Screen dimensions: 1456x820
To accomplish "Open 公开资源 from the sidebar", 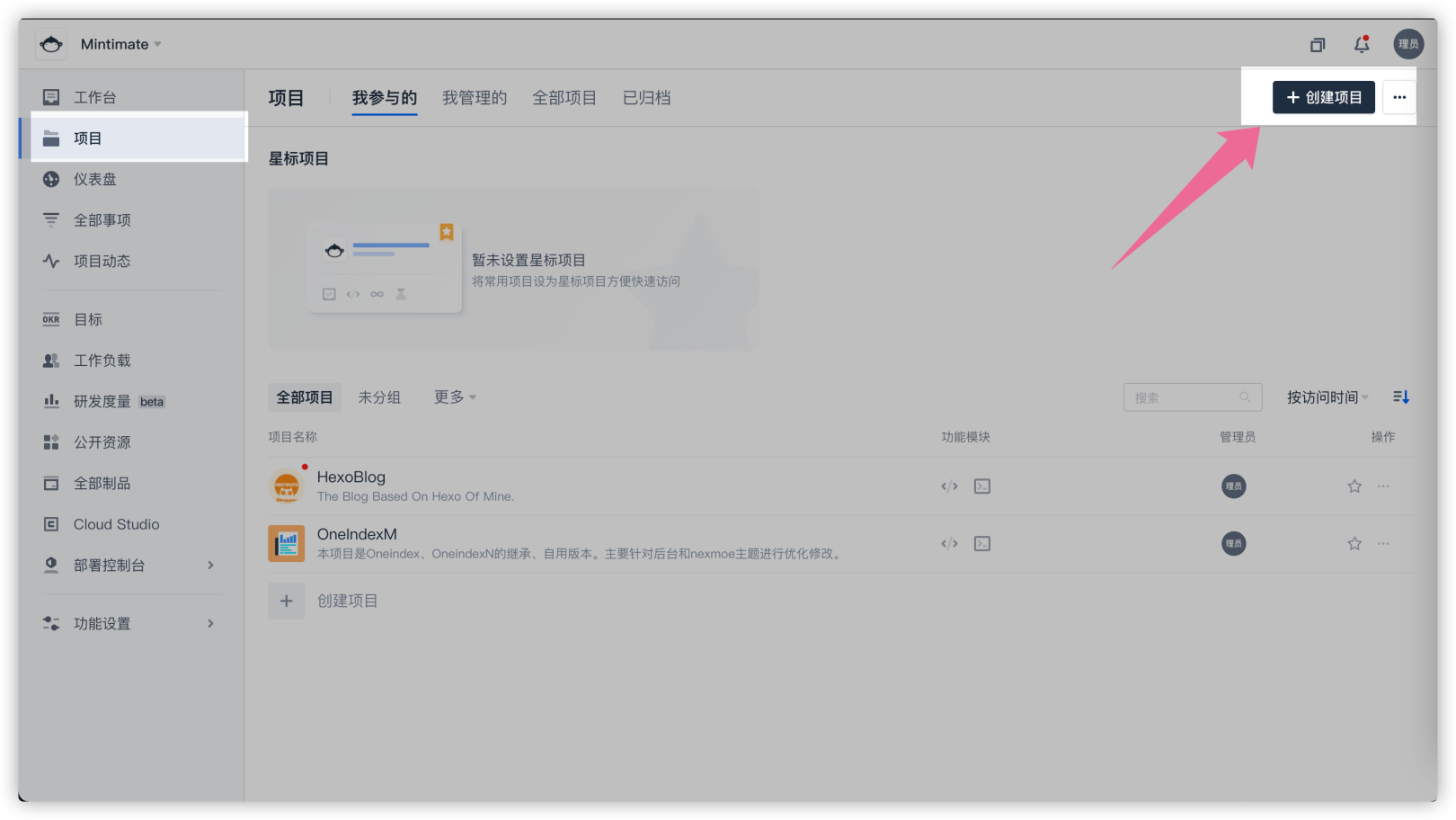I will click(x=102, y=441).
